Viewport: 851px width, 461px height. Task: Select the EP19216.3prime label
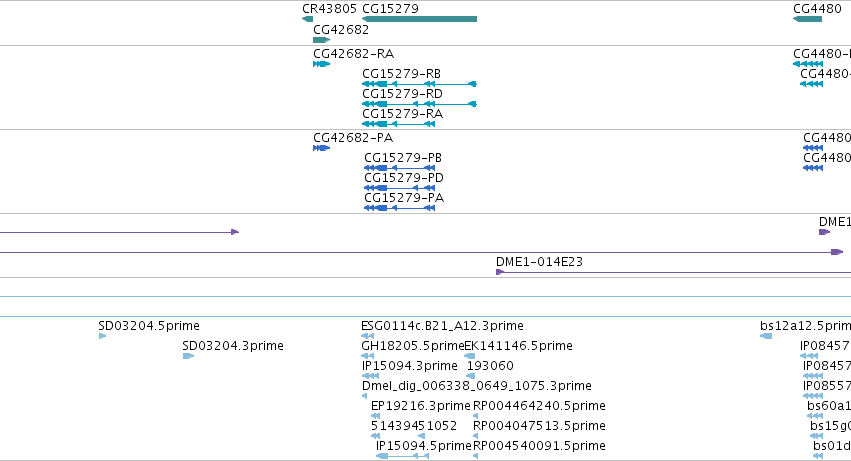[421, 406]
